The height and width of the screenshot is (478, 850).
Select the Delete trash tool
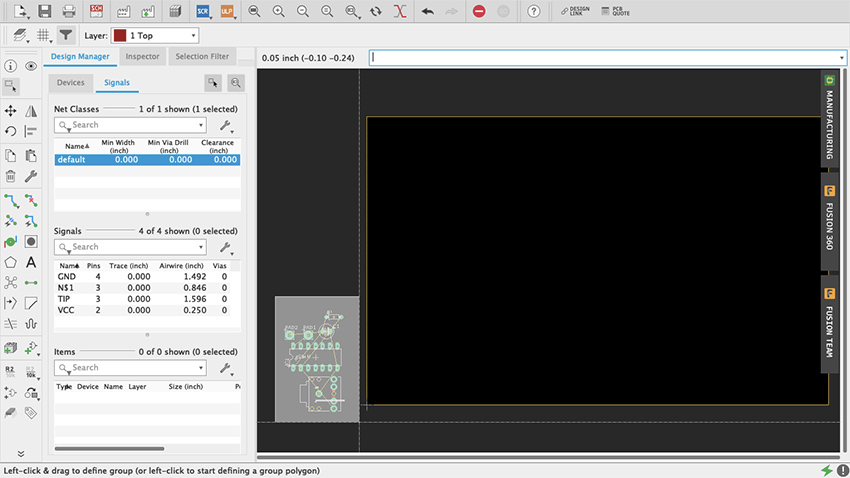tap(10, 176)
